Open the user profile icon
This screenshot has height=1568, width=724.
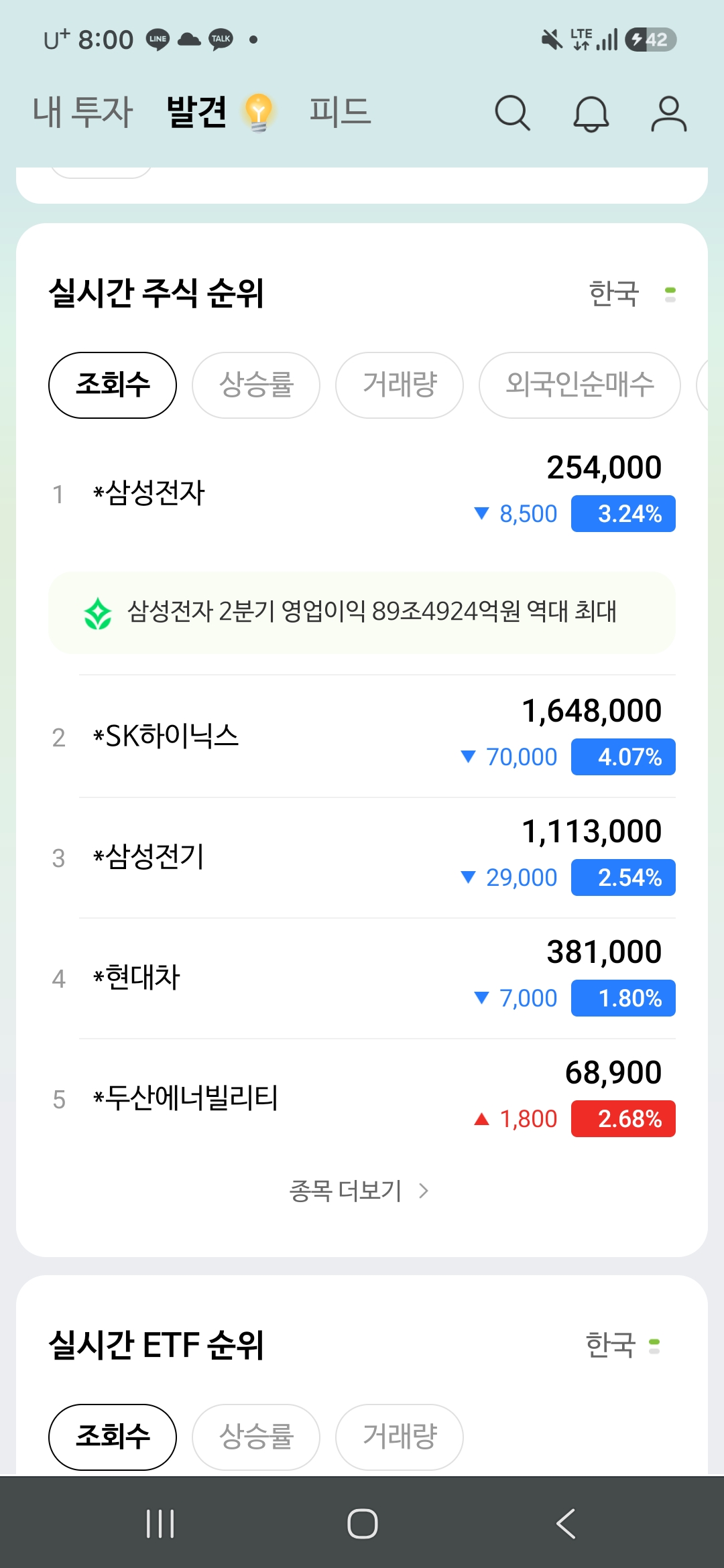(668, 113)
